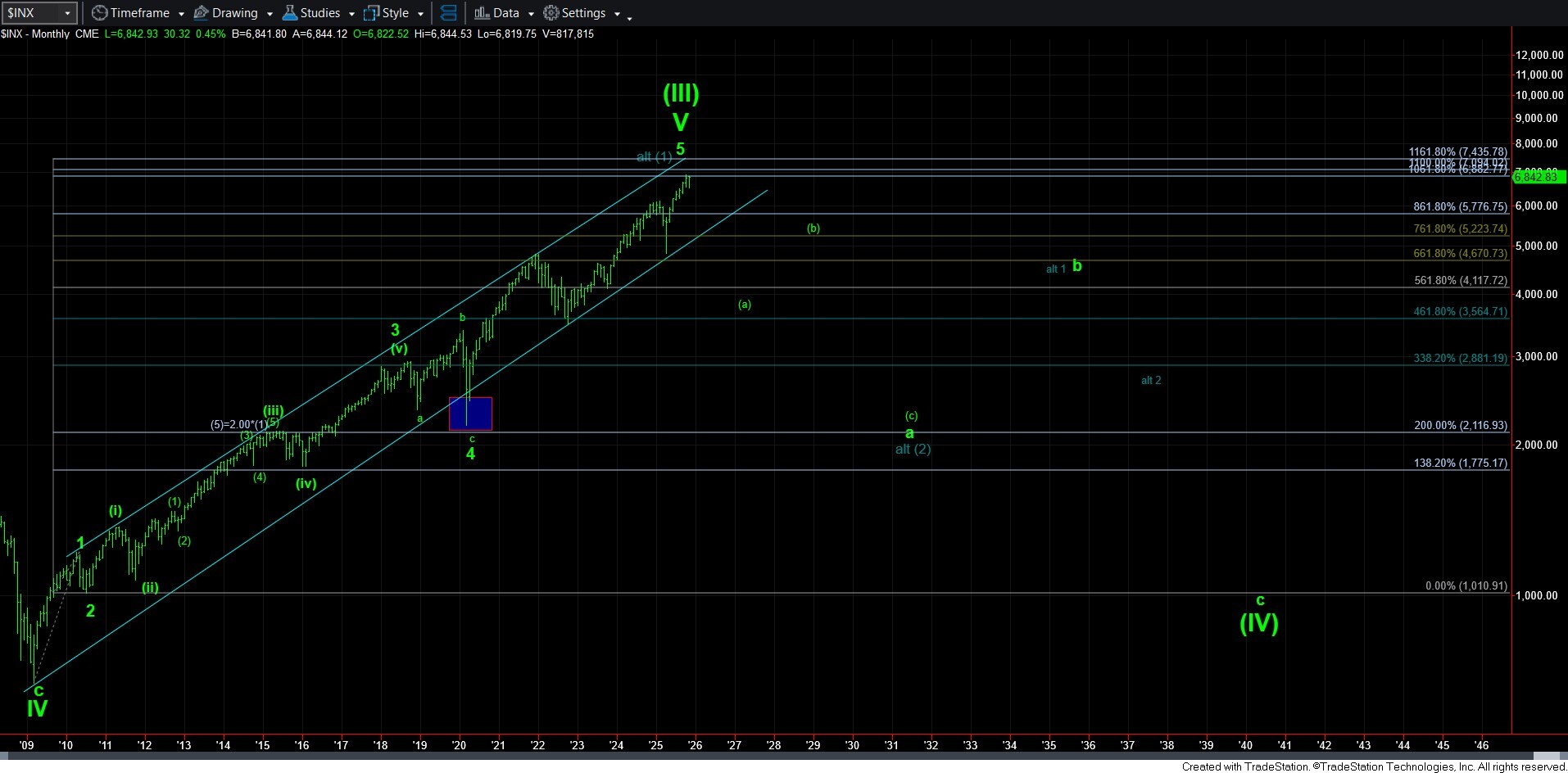Expand the Studies dropdown arrow
The height and width of the screenshot is (773, 1568).
351,14
